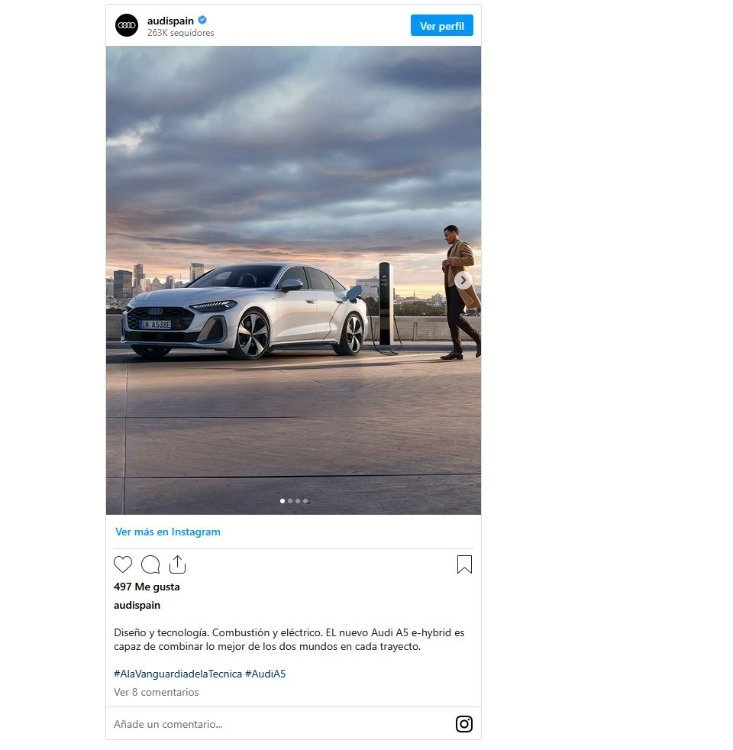The width and height of the screenshot is (733, 750).
Task: Click the 263K seguidores text
Action: (180, 33)
